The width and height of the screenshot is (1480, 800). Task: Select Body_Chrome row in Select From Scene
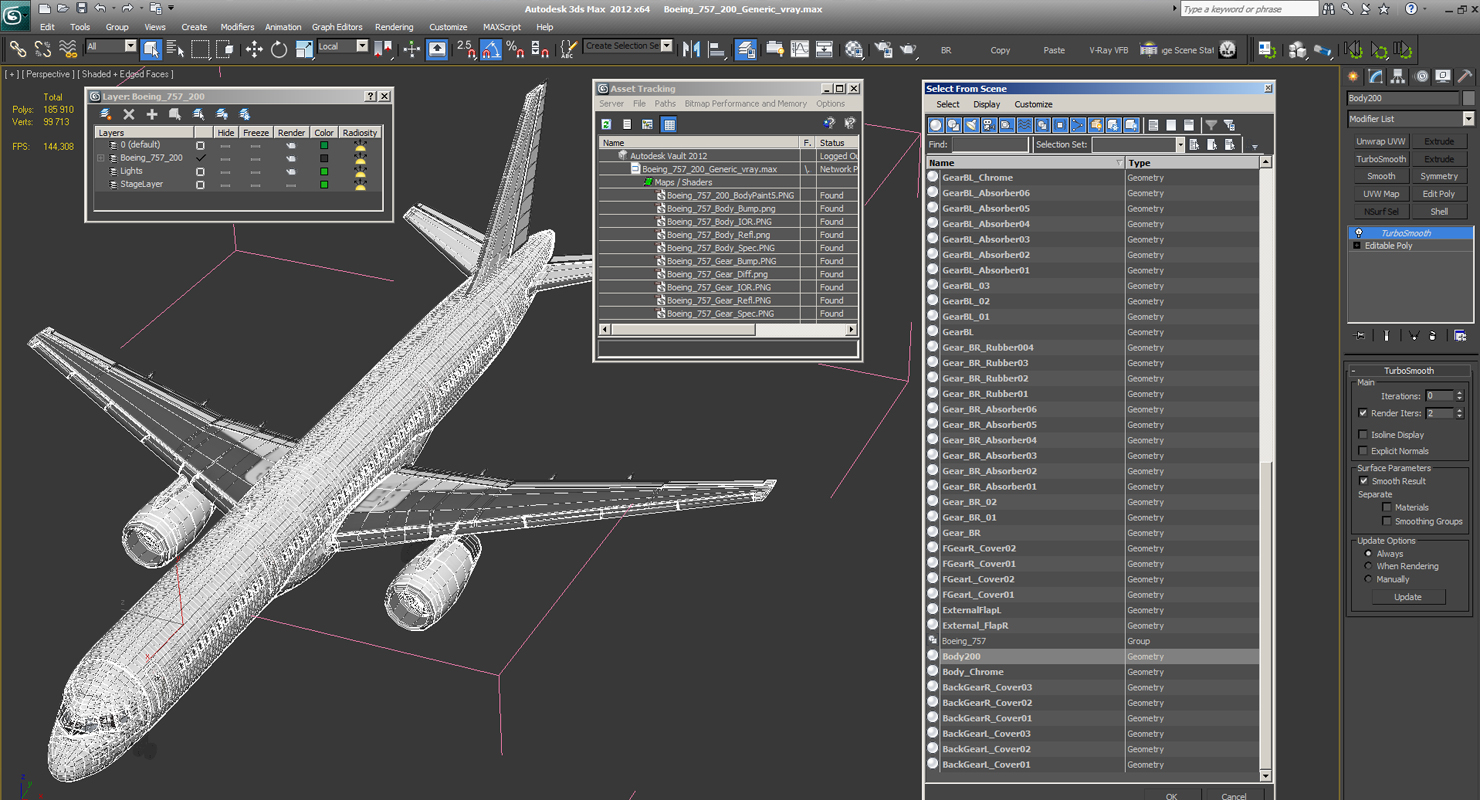click(x=1092, y=672)
